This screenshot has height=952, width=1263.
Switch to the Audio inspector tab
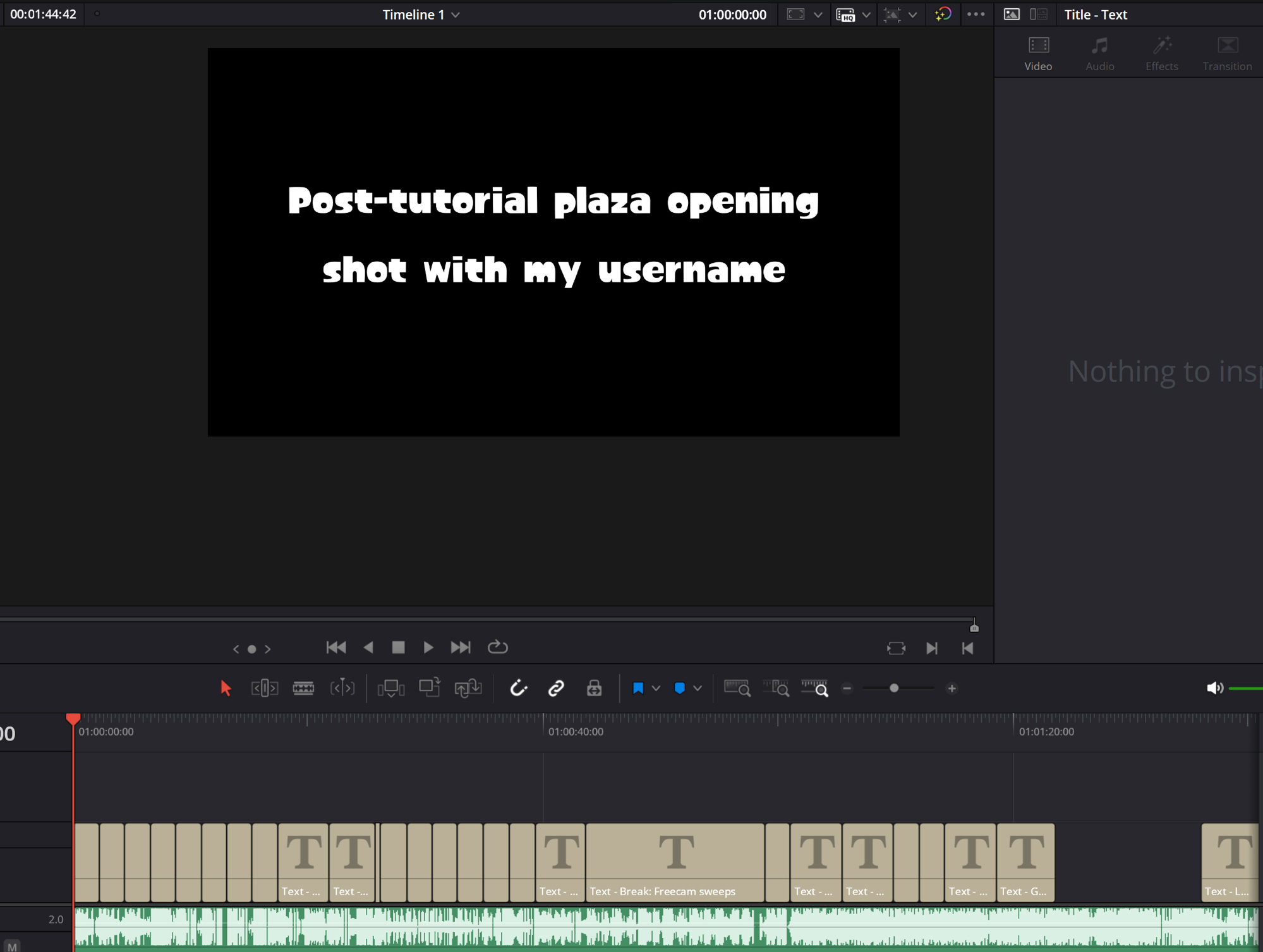pyautogui.click(x=1099, y=53)
